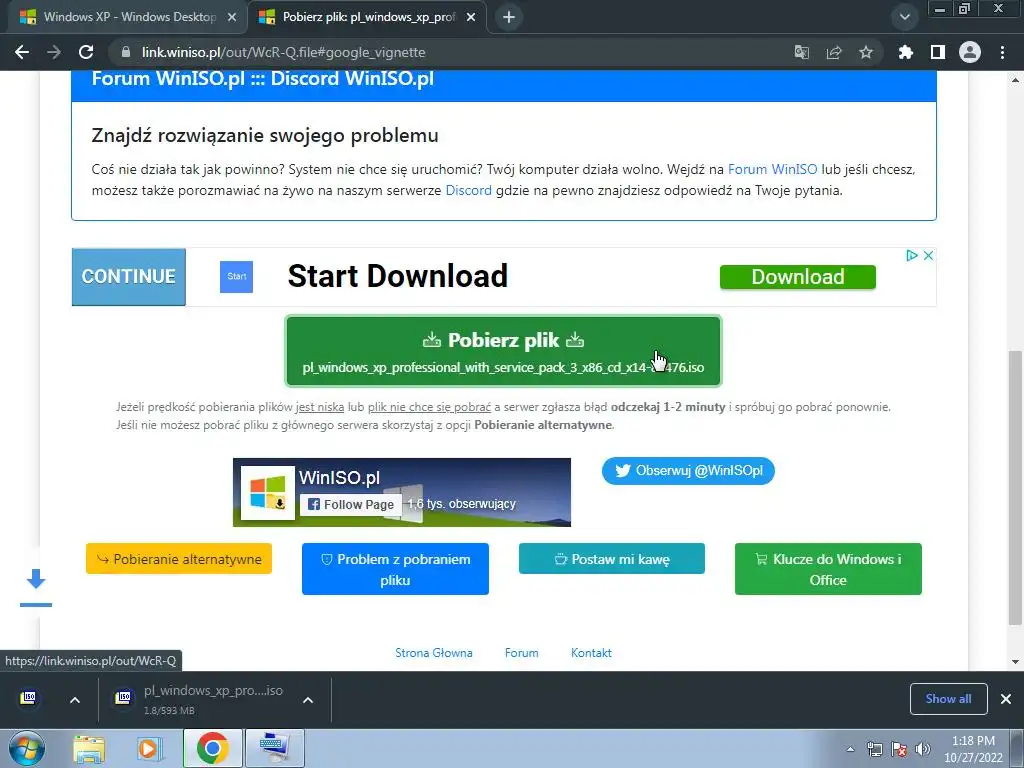Image resolution: width=1024 pixels, height=768 pixels.
Task: Follow WinISO.pl Facebook page
Action: click(x=351, y=504)
